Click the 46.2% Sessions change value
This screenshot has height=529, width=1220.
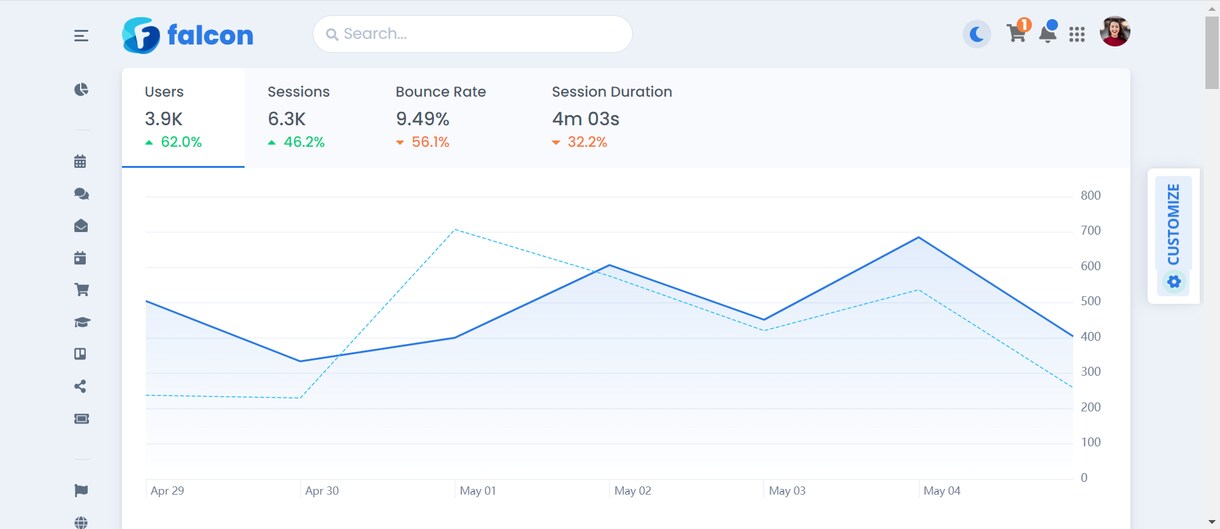(304, 142)
